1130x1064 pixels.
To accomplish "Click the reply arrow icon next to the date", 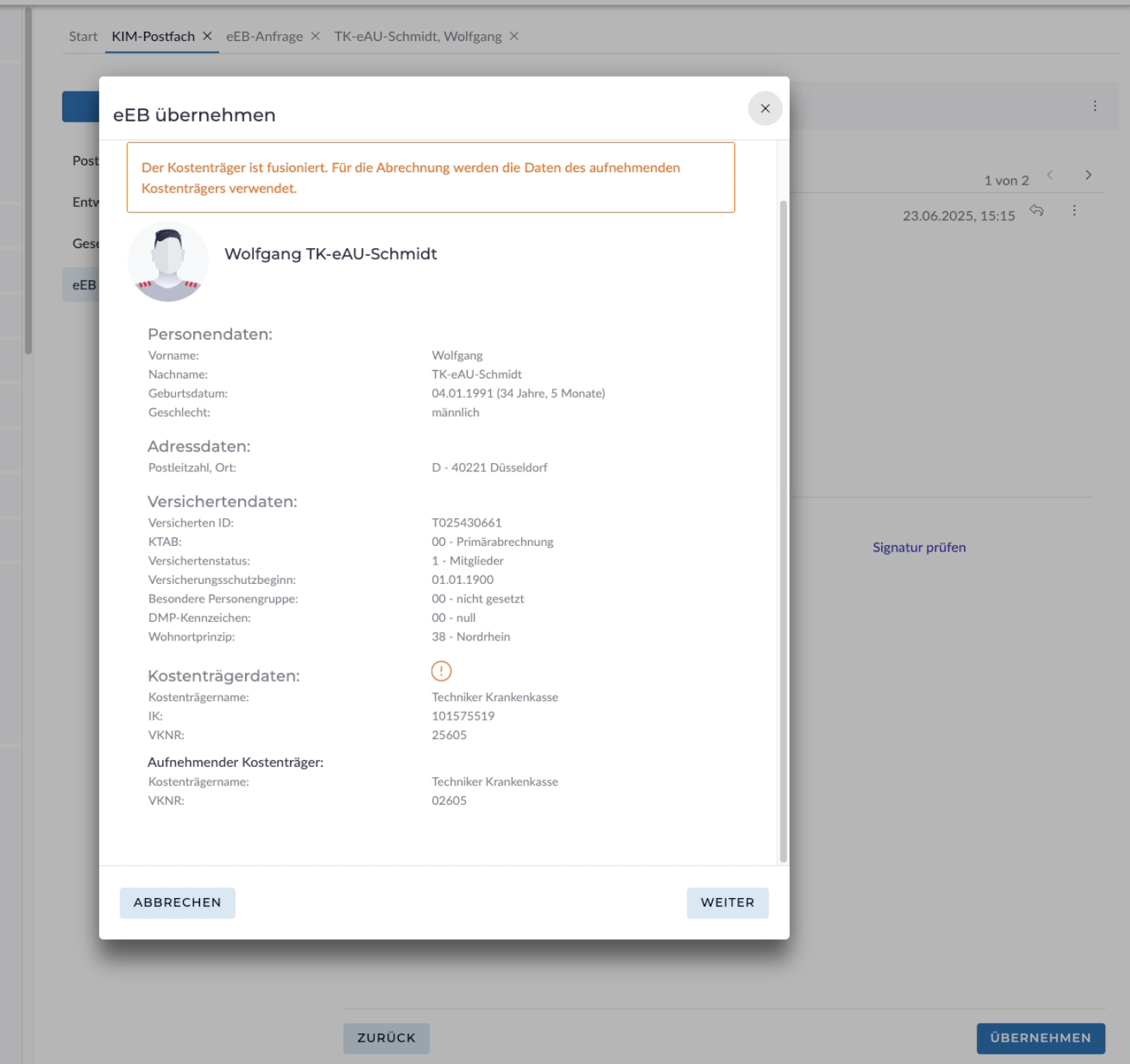I will tap(1036, 210).
